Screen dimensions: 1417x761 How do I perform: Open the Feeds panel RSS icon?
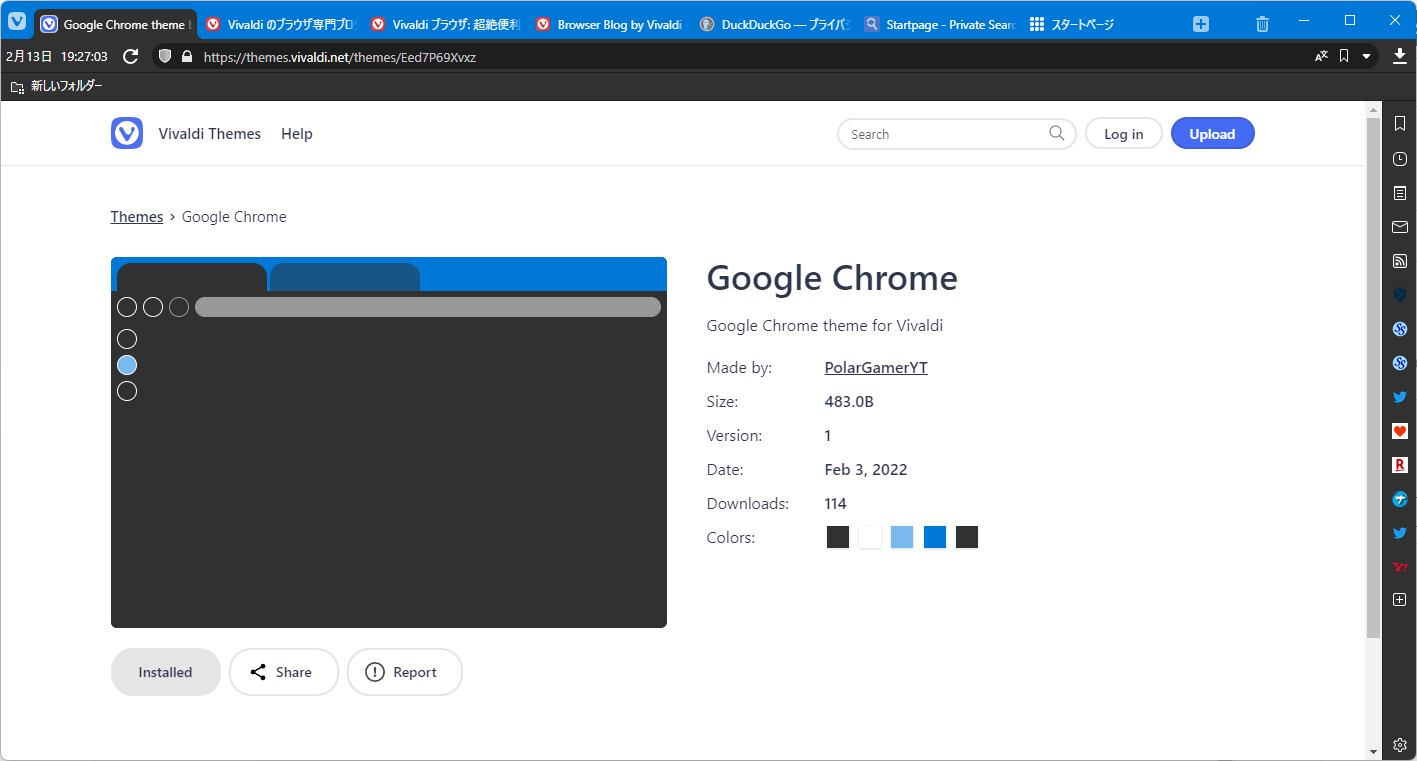point(1400,261)
